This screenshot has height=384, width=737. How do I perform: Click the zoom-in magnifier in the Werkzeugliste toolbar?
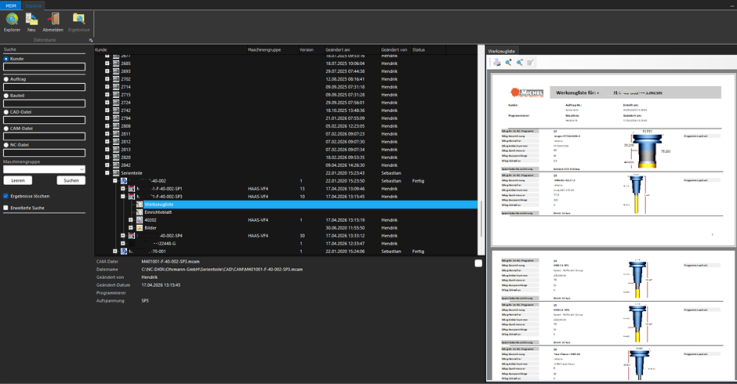(508, 63)
